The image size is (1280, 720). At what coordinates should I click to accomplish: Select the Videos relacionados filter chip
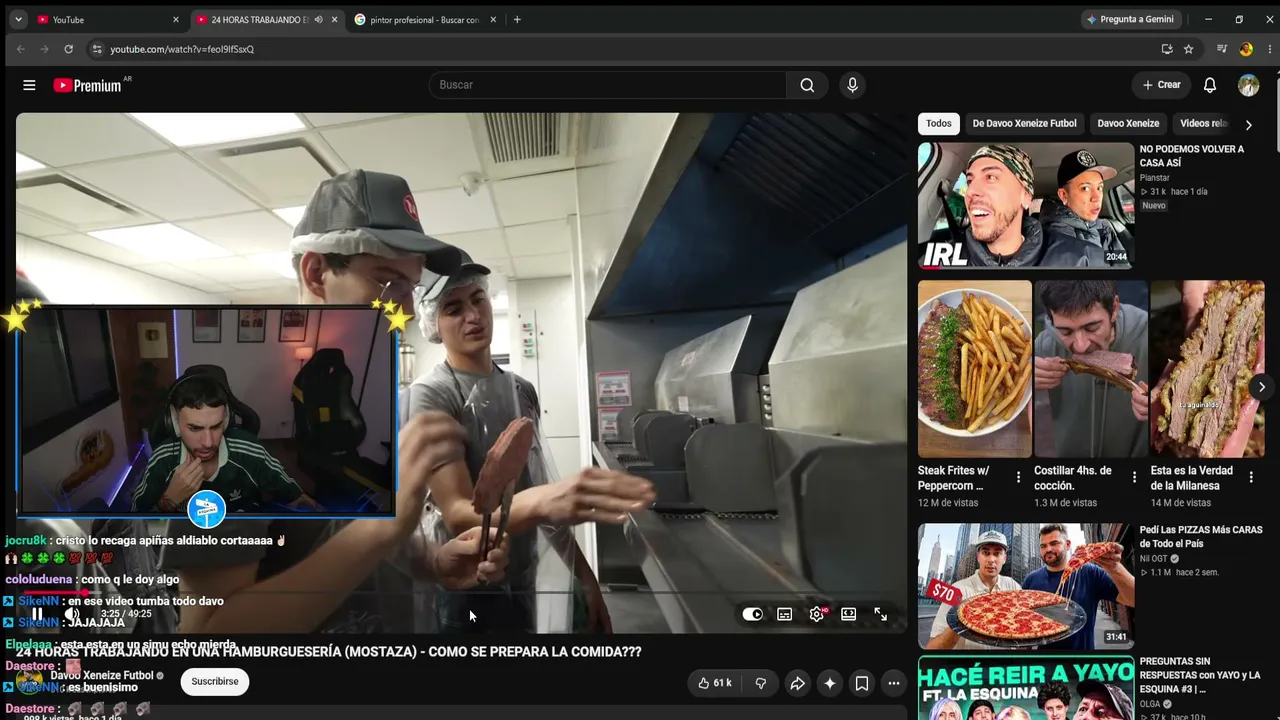tap(1204, 124)
